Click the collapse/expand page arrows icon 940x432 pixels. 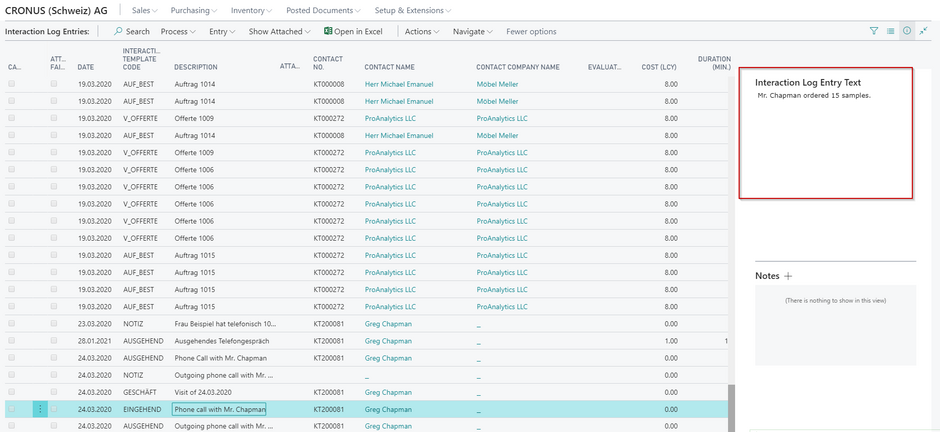(x=923, y=32)
